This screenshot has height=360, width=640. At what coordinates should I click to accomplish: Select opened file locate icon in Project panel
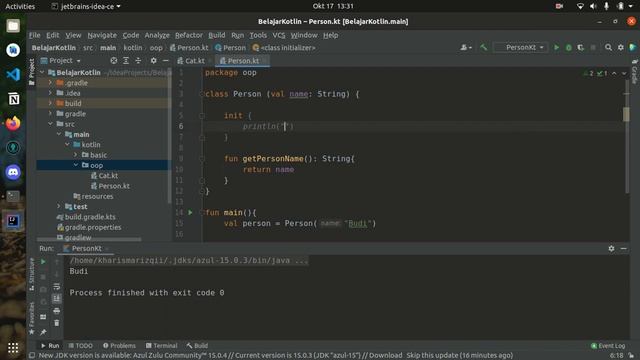coord(113,60)
